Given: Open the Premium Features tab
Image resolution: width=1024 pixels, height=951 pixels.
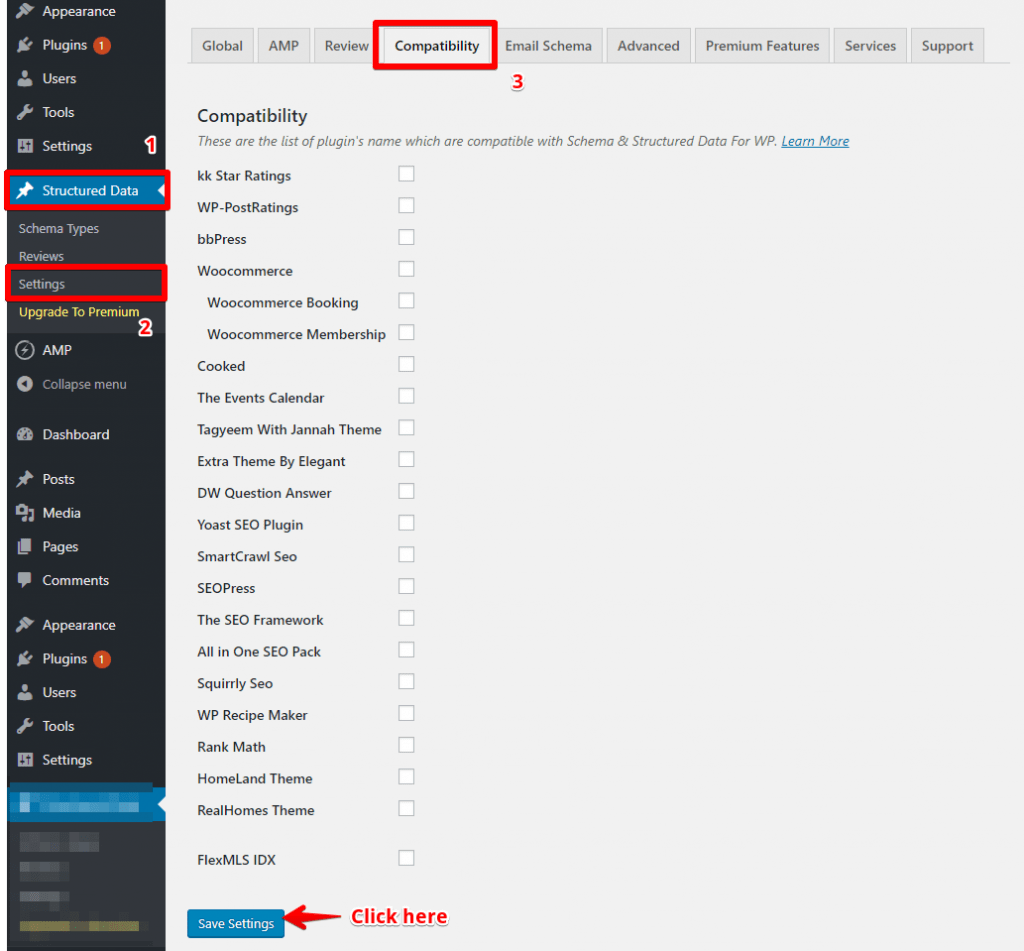Looking at the screenshot, I should tap(762, 46).
